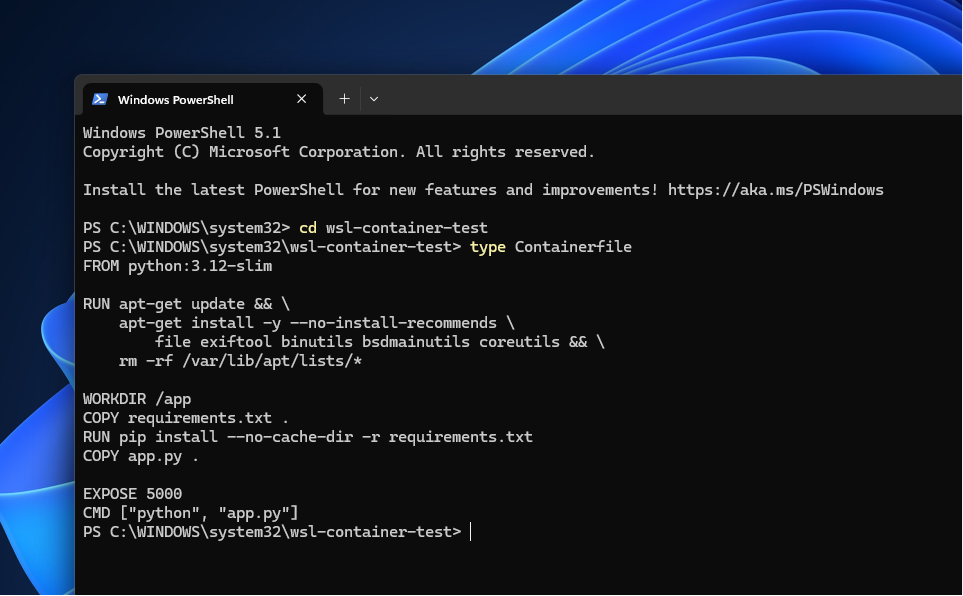Open the https://aka.ms/PSWindows link
The height and width of the screenshot is (596, 963).
pyautogui.click(x=776, y=190)
